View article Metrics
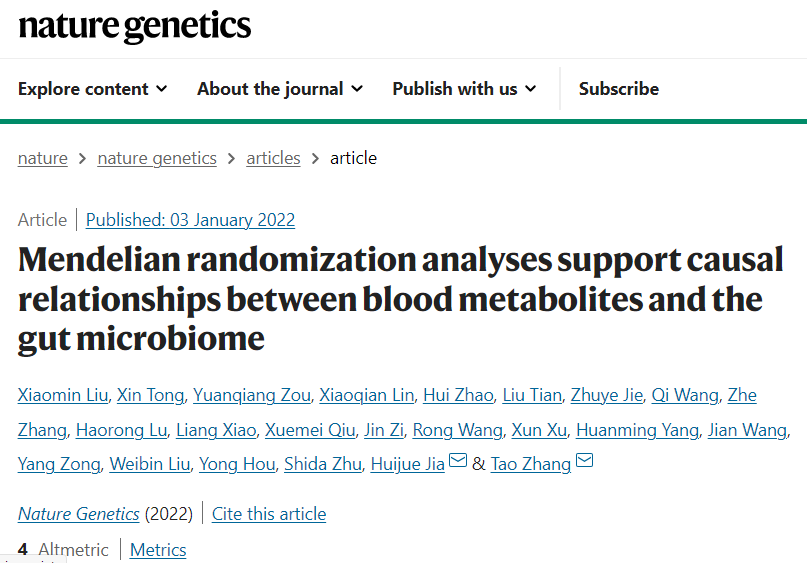 click(x=158, y=550)
